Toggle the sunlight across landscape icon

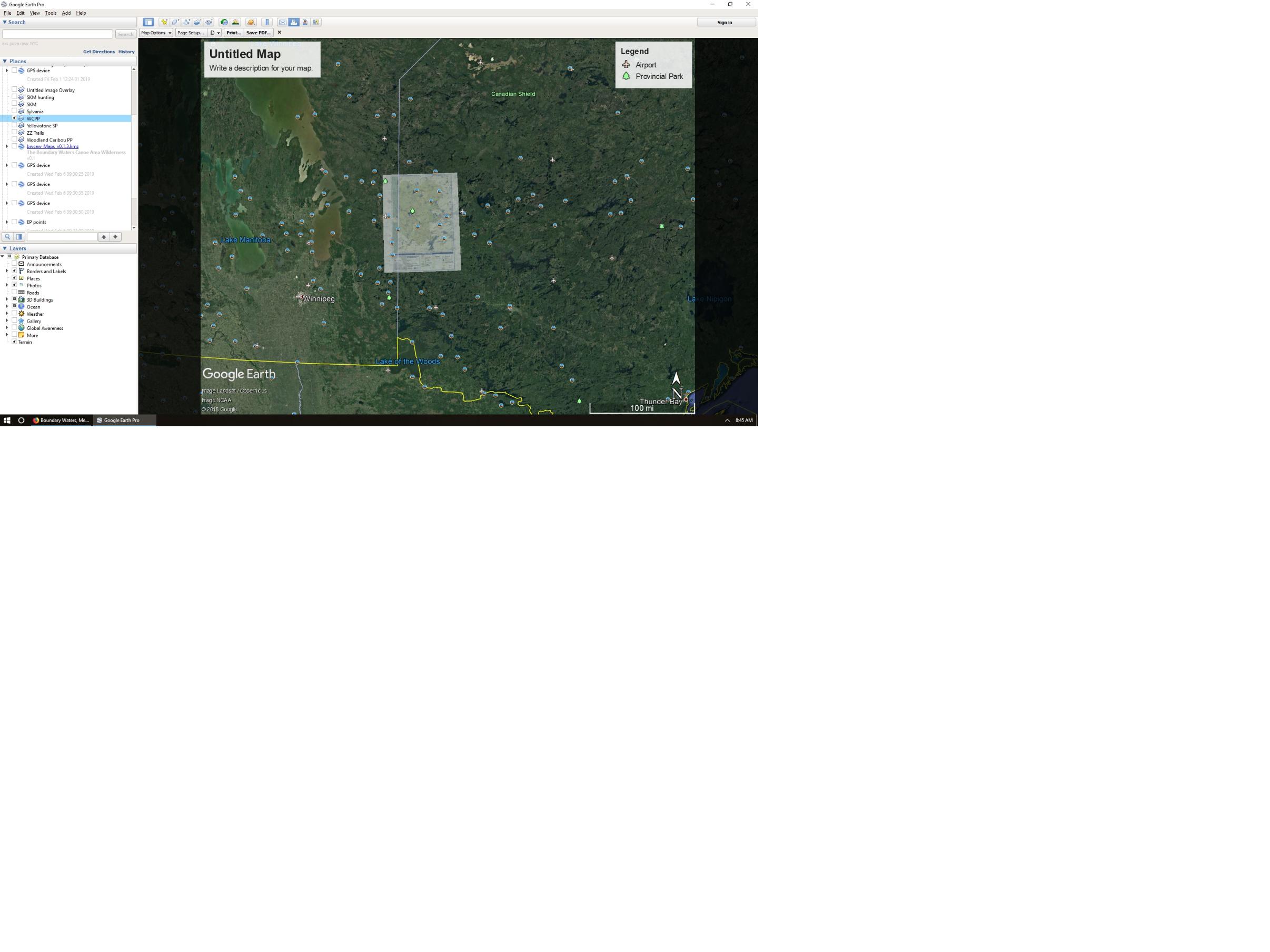(x=235, y=22)
